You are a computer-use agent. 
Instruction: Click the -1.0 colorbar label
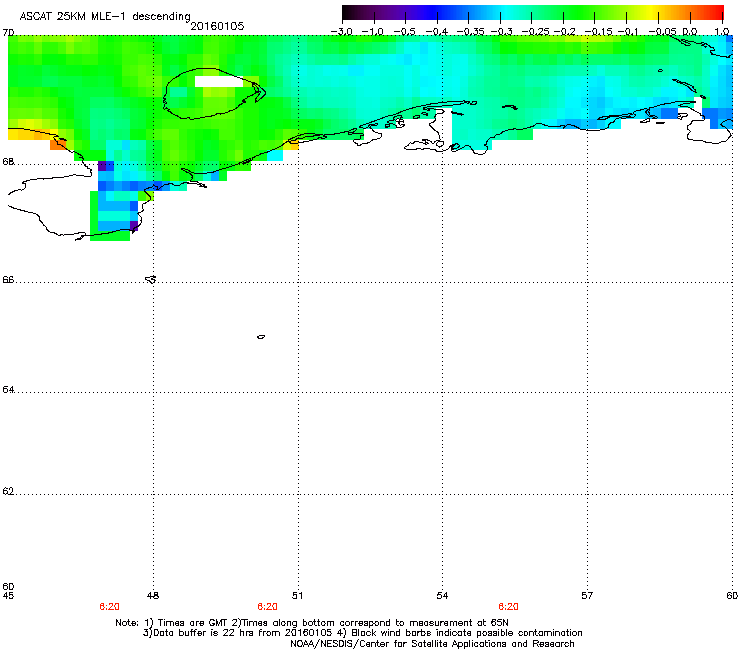click(373, 32)
